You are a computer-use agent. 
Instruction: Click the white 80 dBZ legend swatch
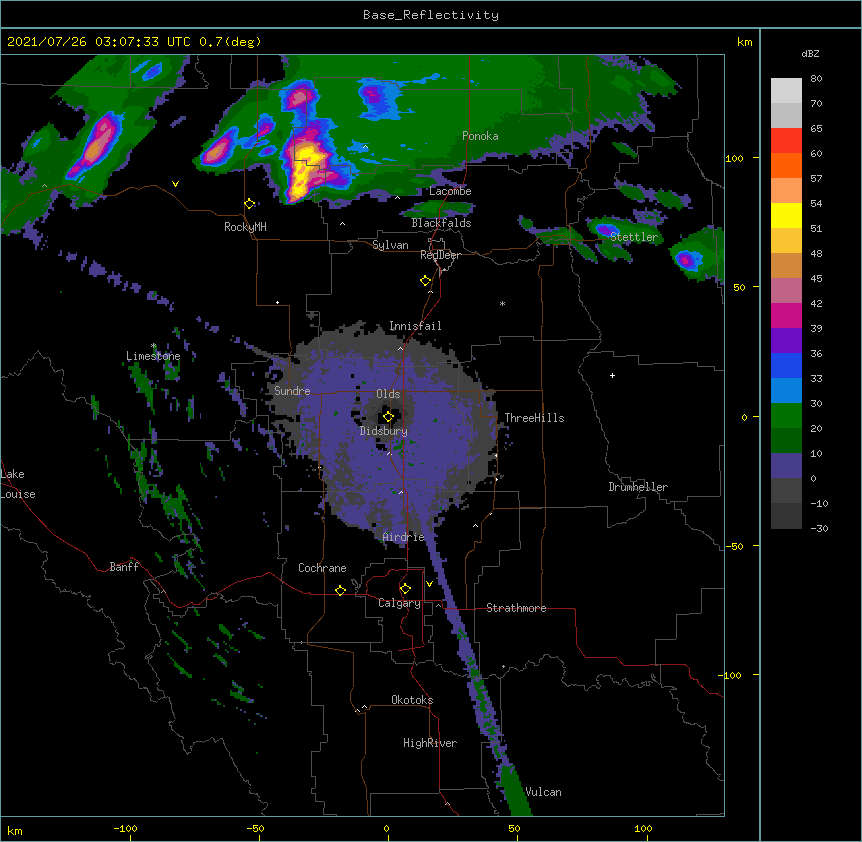[786, 90]
